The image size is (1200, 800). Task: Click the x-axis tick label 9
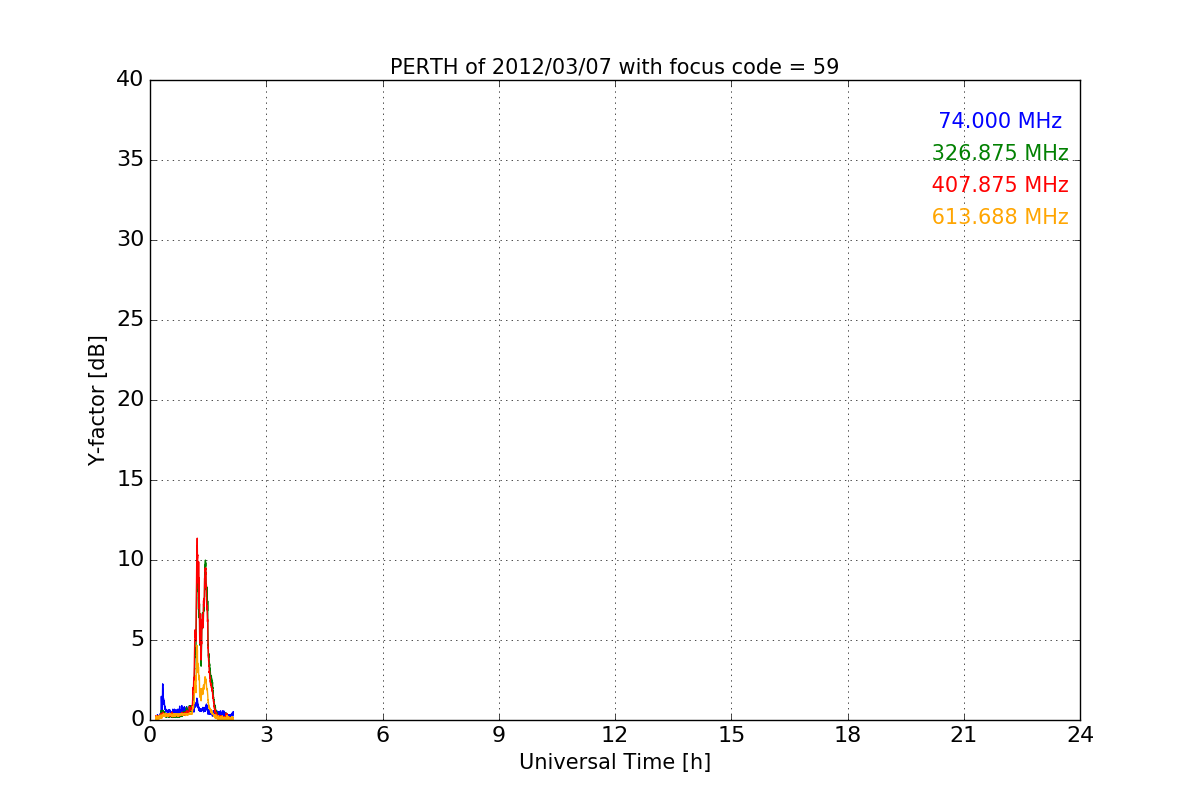click(499, 735)
